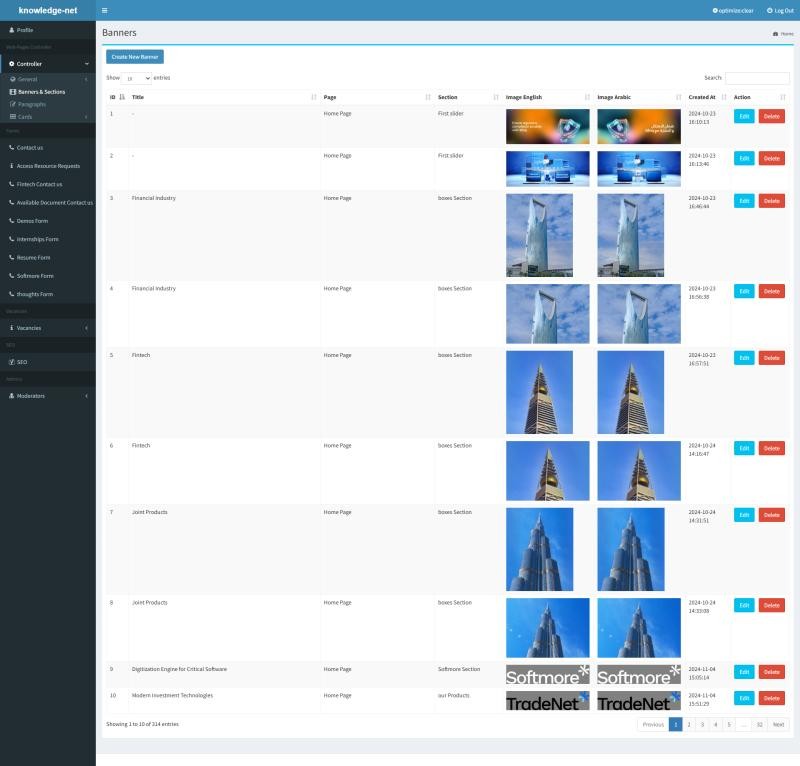Select SEO in the sidebar
800x766 pixels.
pyautogui.click(x=22, y=362)
